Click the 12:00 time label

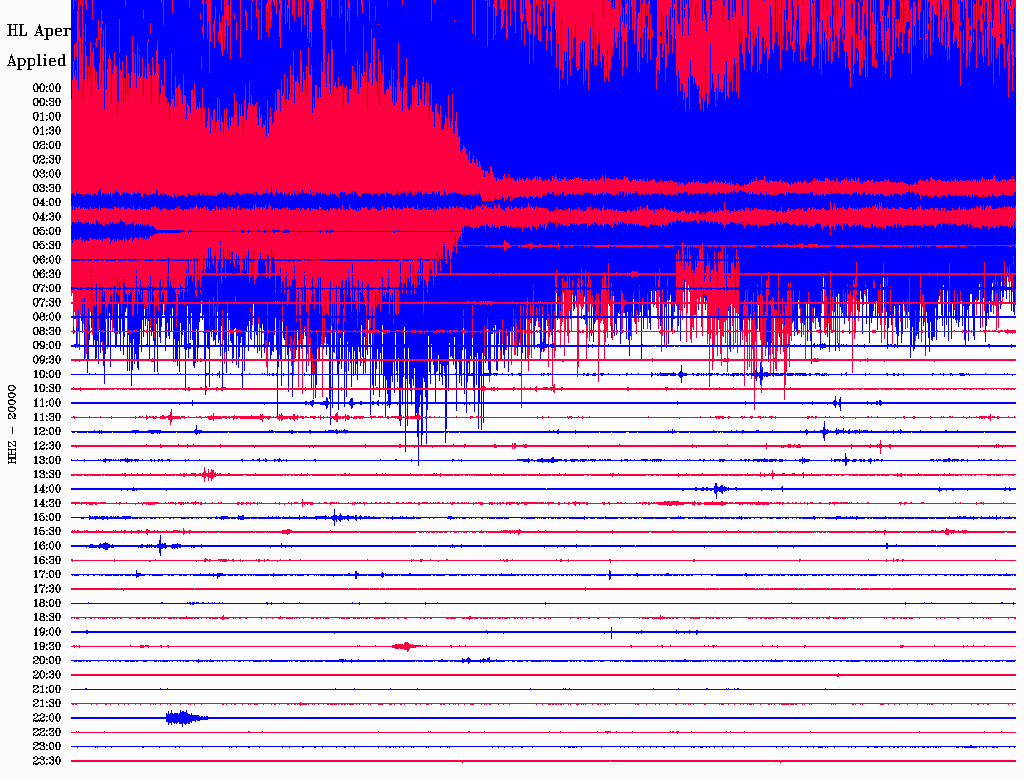tap(47, 432)
